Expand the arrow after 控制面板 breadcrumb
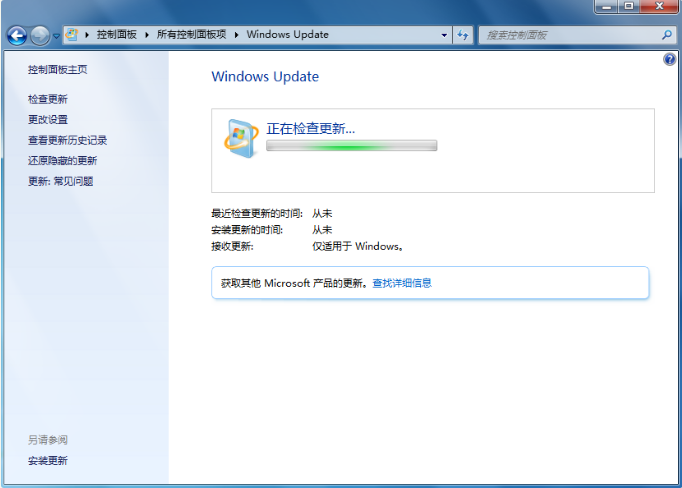This screenshot has width=682, height=488. [x=147, y=35]
